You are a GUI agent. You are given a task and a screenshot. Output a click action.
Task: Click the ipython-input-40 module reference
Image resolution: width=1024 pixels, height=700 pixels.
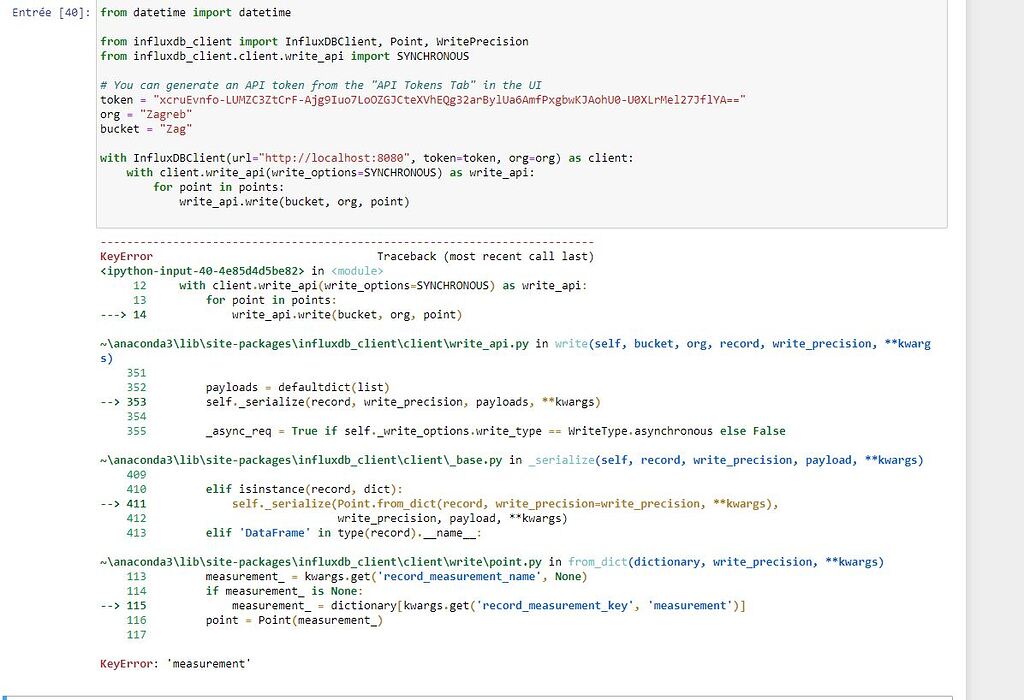tap(202, 271)
